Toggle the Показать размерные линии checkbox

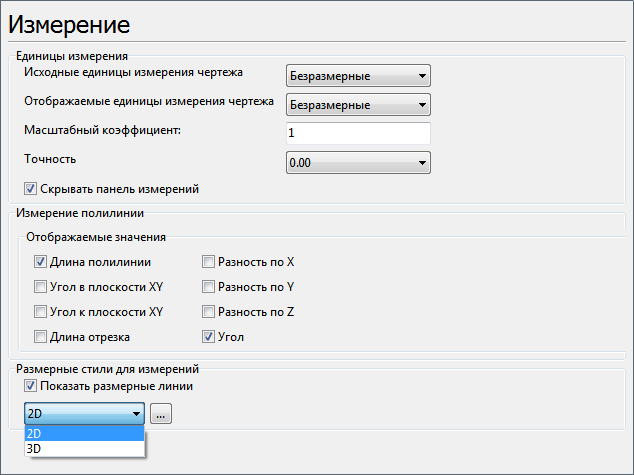pos(30,386)
